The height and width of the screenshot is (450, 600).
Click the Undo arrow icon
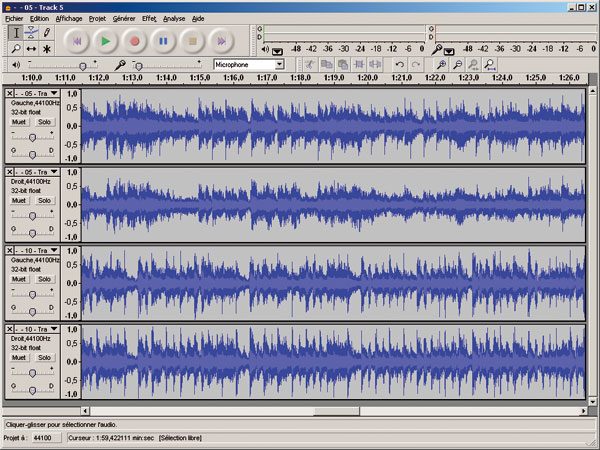point(399,64)
